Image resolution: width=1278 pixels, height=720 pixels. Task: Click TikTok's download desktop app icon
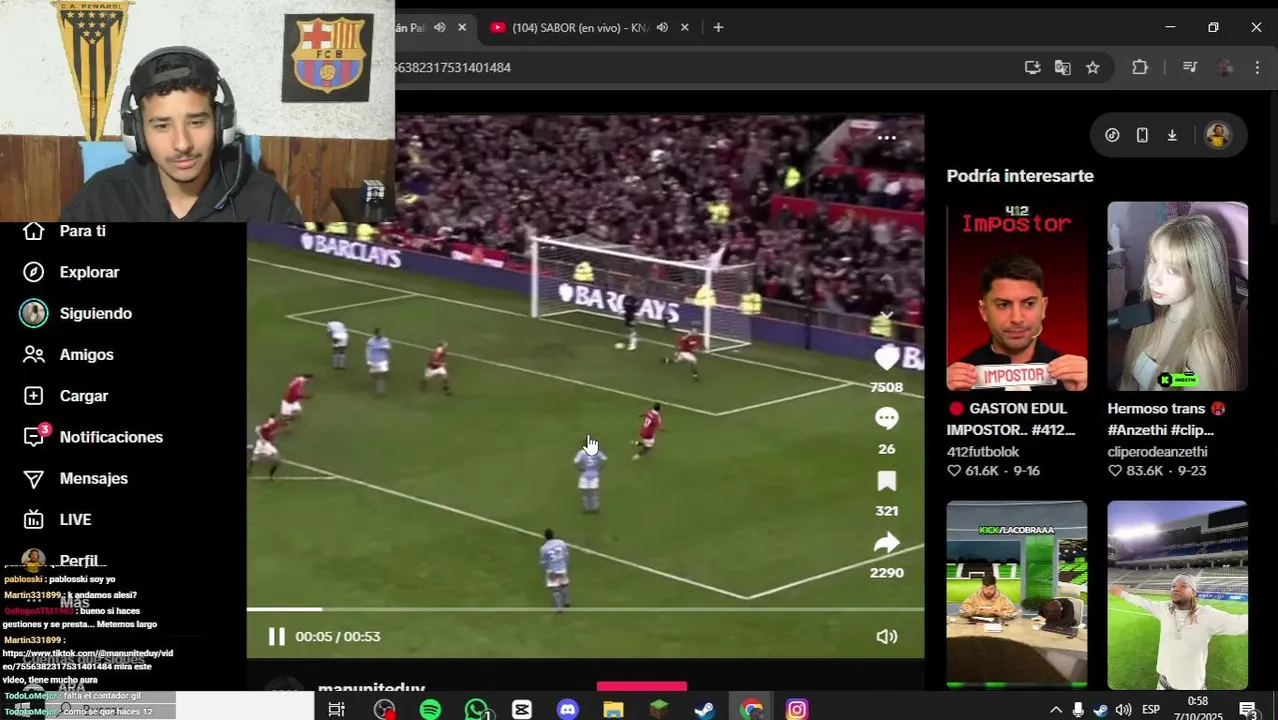pos(1172,135)
